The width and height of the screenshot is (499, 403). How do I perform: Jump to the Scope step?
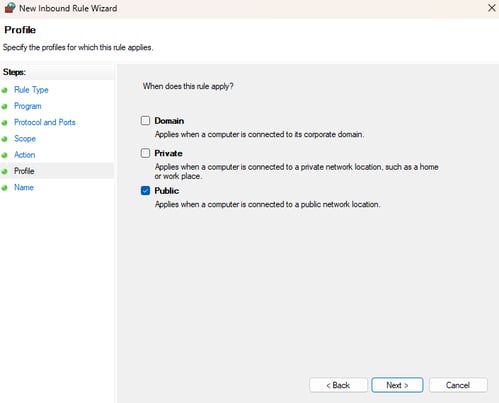(25, 139)
